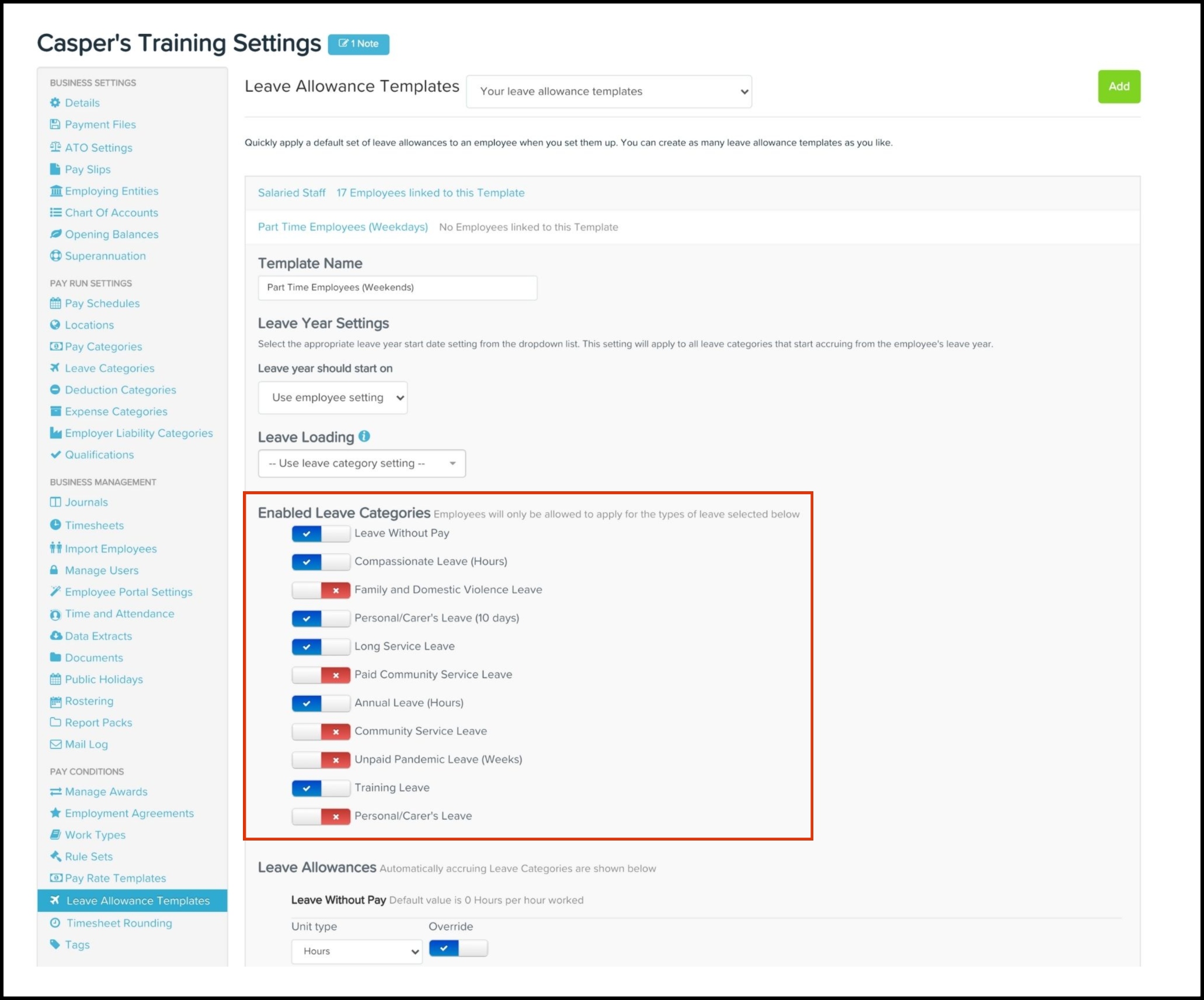Viewport: 1204px width, 1000px height.
Task: Click the gear icon beside Details
Action: tap(55, 103)
